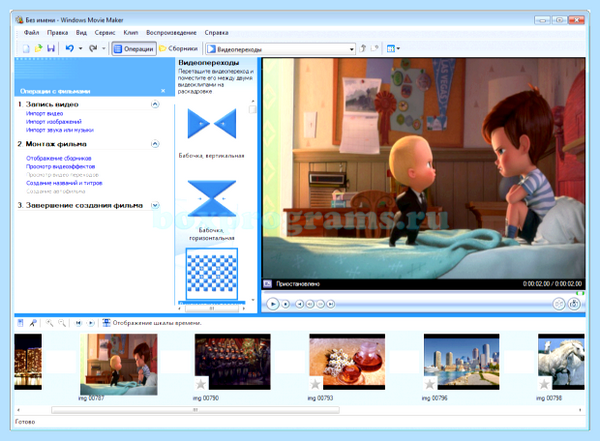Screen dimensions: 600x441
Task: Click the Narrate Timeline microphone icon
Action: click(33, 323)
